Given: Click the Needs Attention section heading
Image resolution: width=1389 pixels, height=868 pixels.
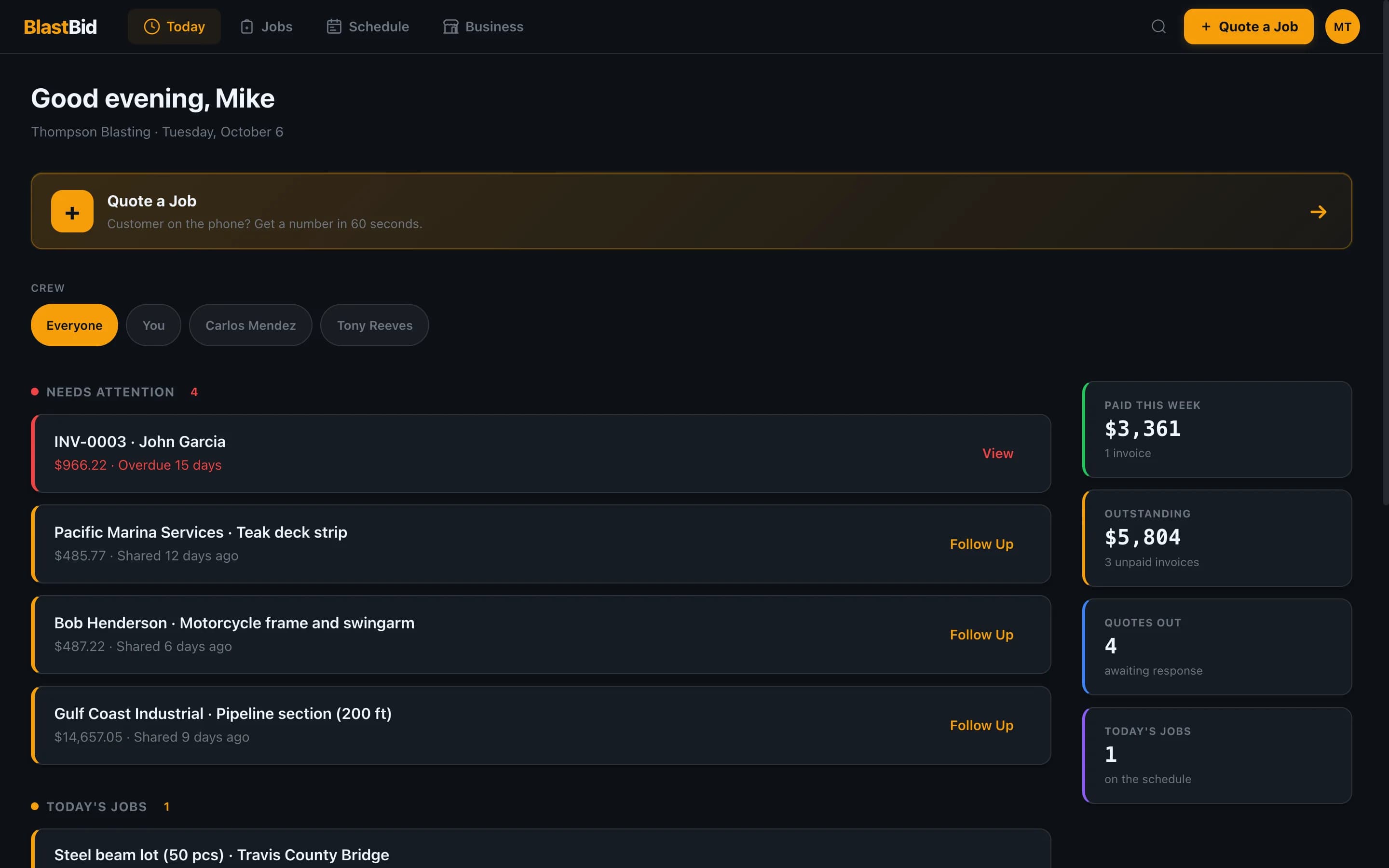Looking at the screenshot, I should pyautogui.click(x=110, y=392).
